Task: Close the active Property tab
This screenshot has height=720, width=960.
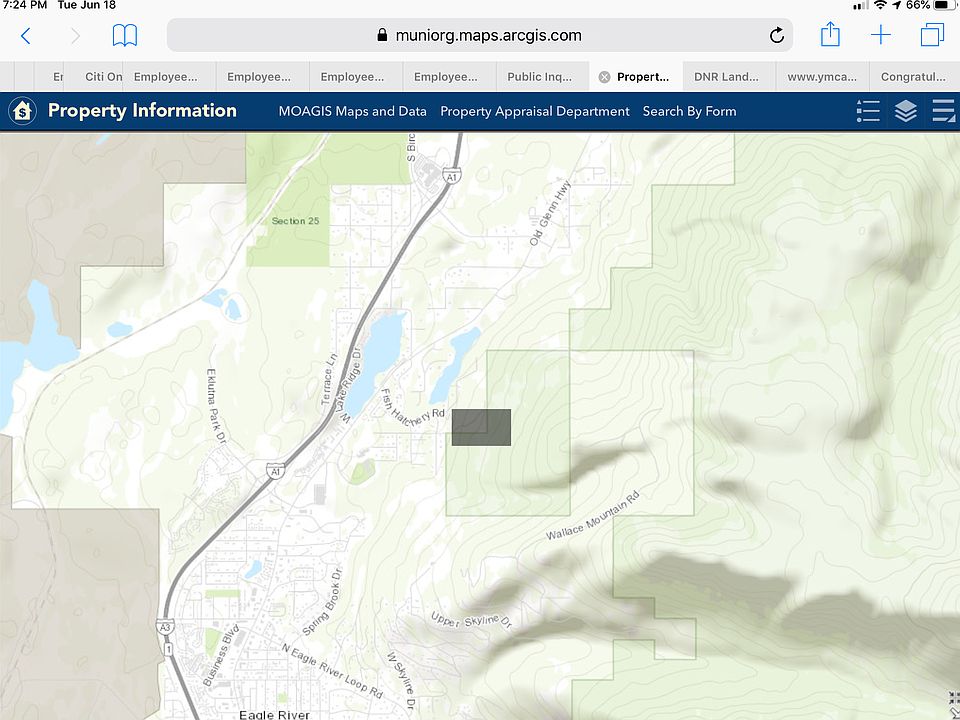Action: click(x=604, y=77)
